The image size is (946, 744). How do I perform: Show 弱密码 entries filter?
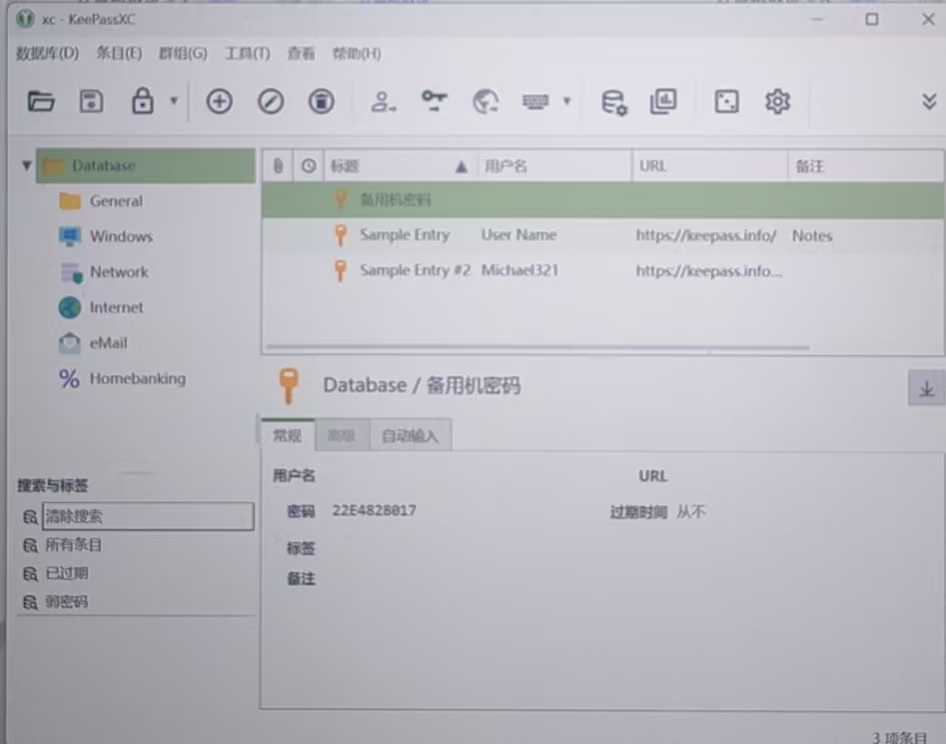click(66, 602)
